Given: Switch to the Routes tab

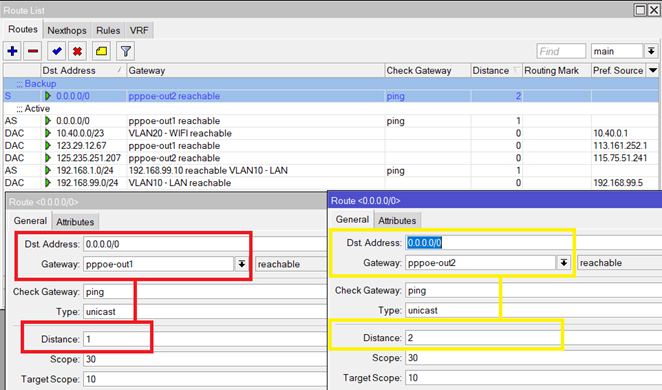Looking at the screenshot, I should click(23, 30).
